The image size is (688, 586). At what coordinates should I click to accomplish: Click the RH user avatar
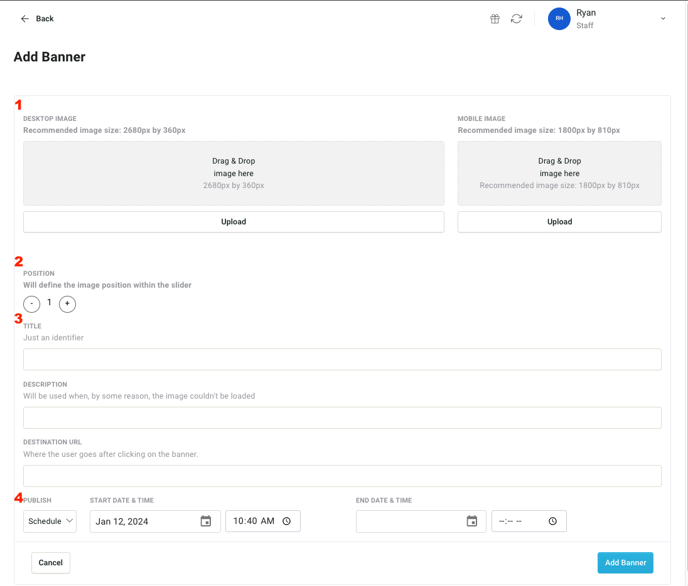(x=559, y=19)
